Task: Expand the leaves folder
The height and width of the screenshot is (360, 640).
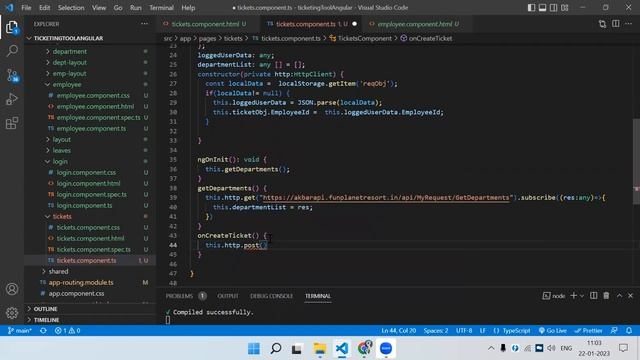Action: click(62, 150)
